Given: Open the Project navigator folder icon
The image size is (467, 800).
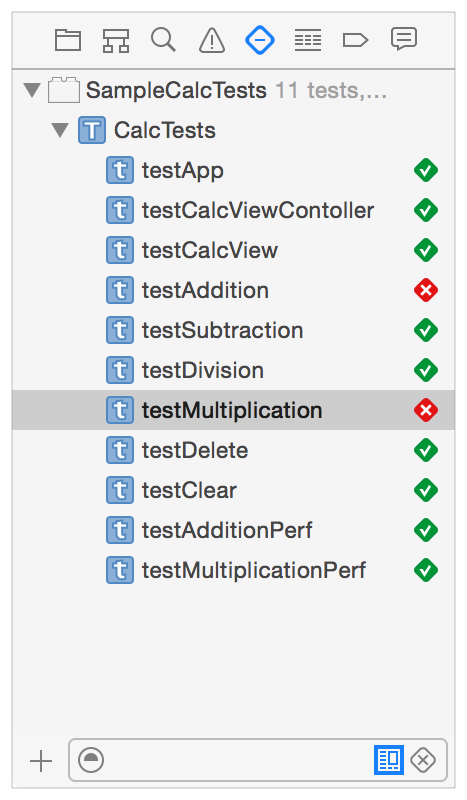Looking at the screenshot, I should point(68,40).
